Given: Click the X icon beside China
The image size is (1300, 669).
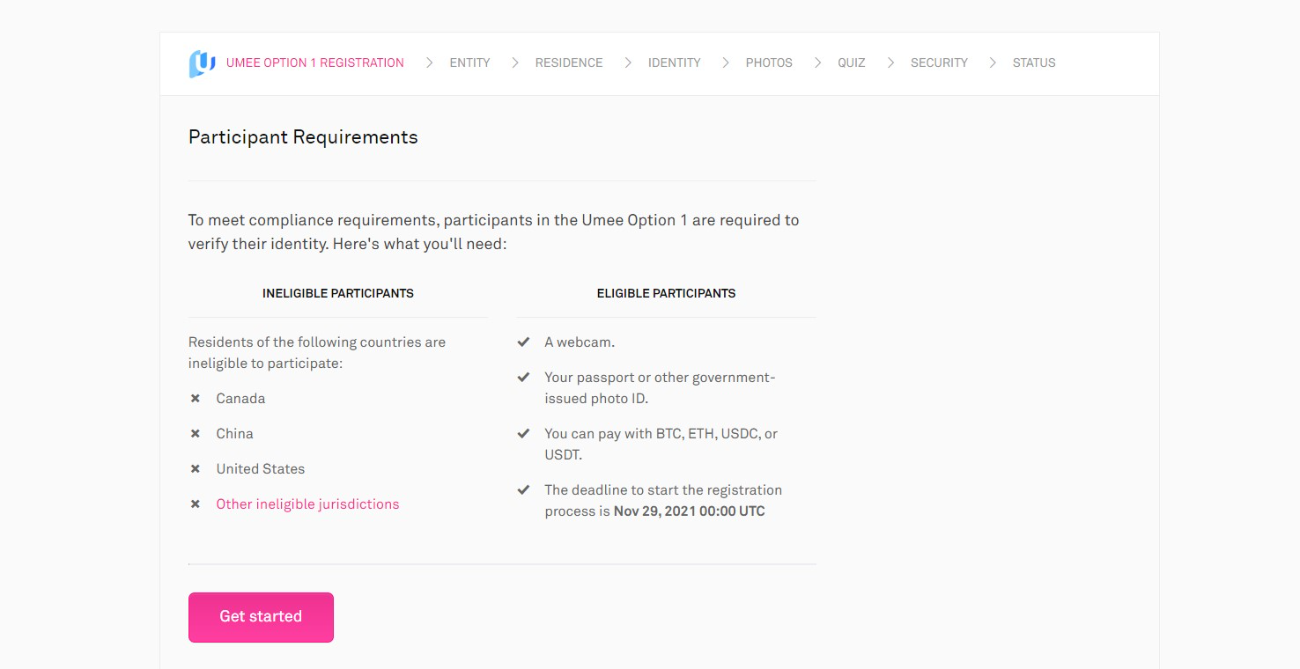Looking at the screenshot, I should [x=195, y=434].
